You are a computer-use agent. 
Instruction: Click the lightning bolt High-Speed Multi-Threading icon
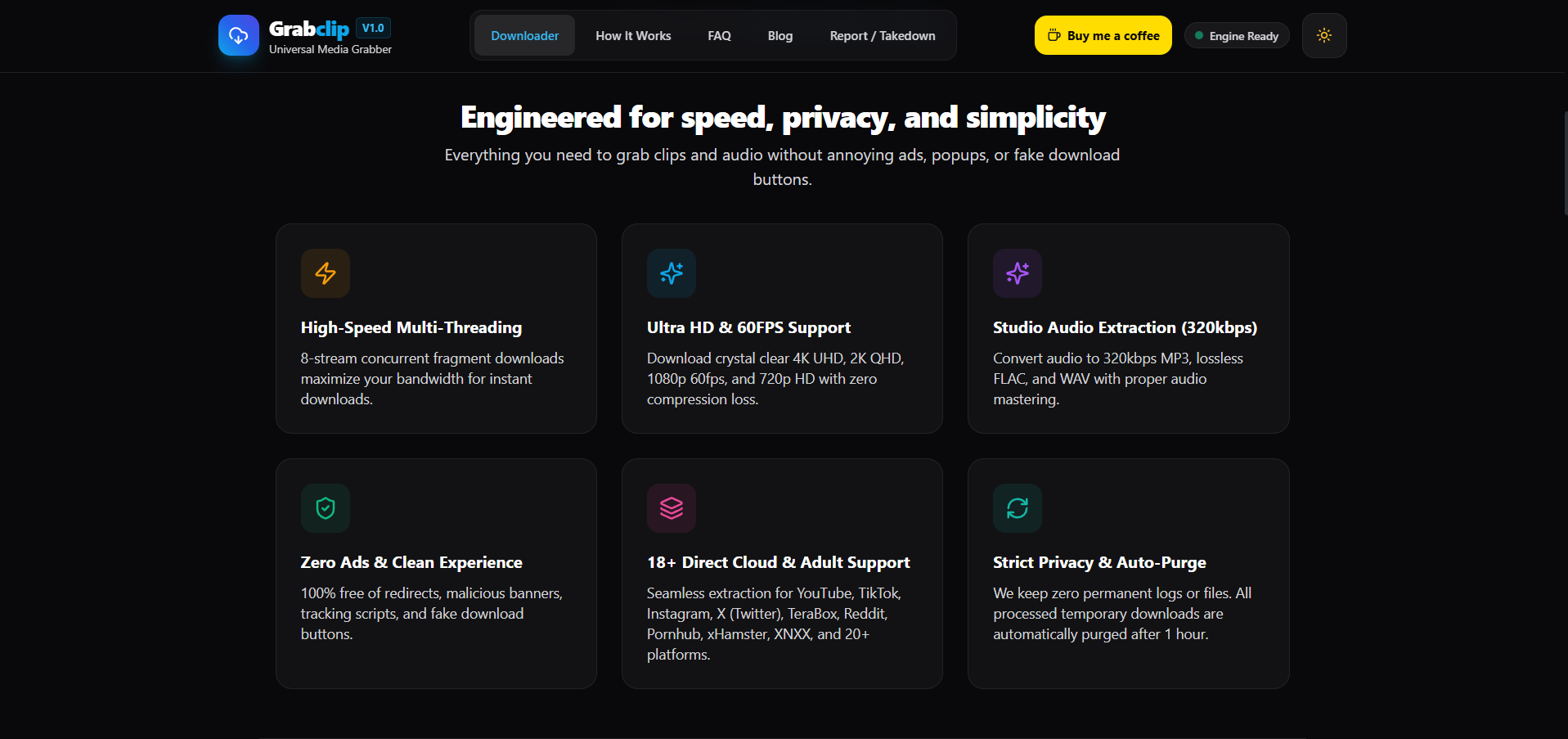coord(326,273)
